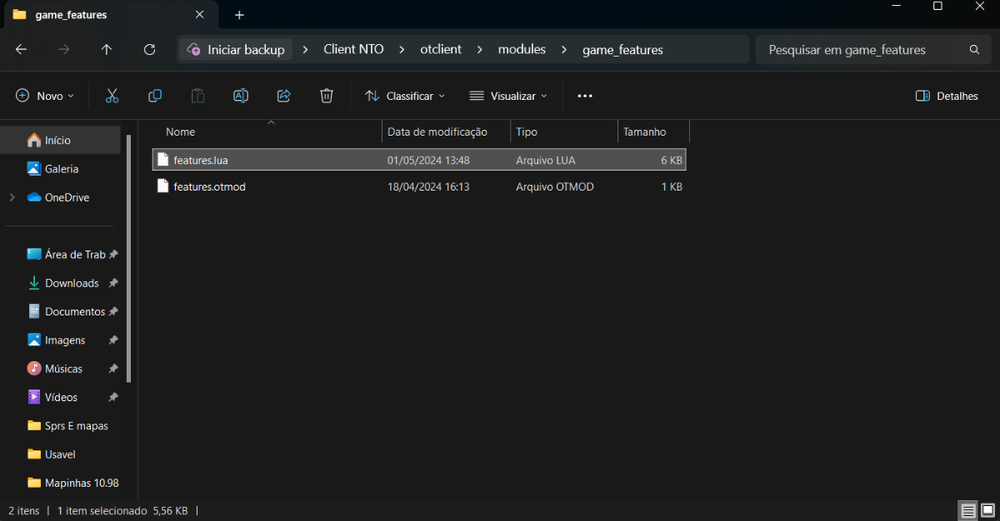Open the Novo dropdown menu
The width and height of the screenshot is (1000, 521).
point(45,96)
